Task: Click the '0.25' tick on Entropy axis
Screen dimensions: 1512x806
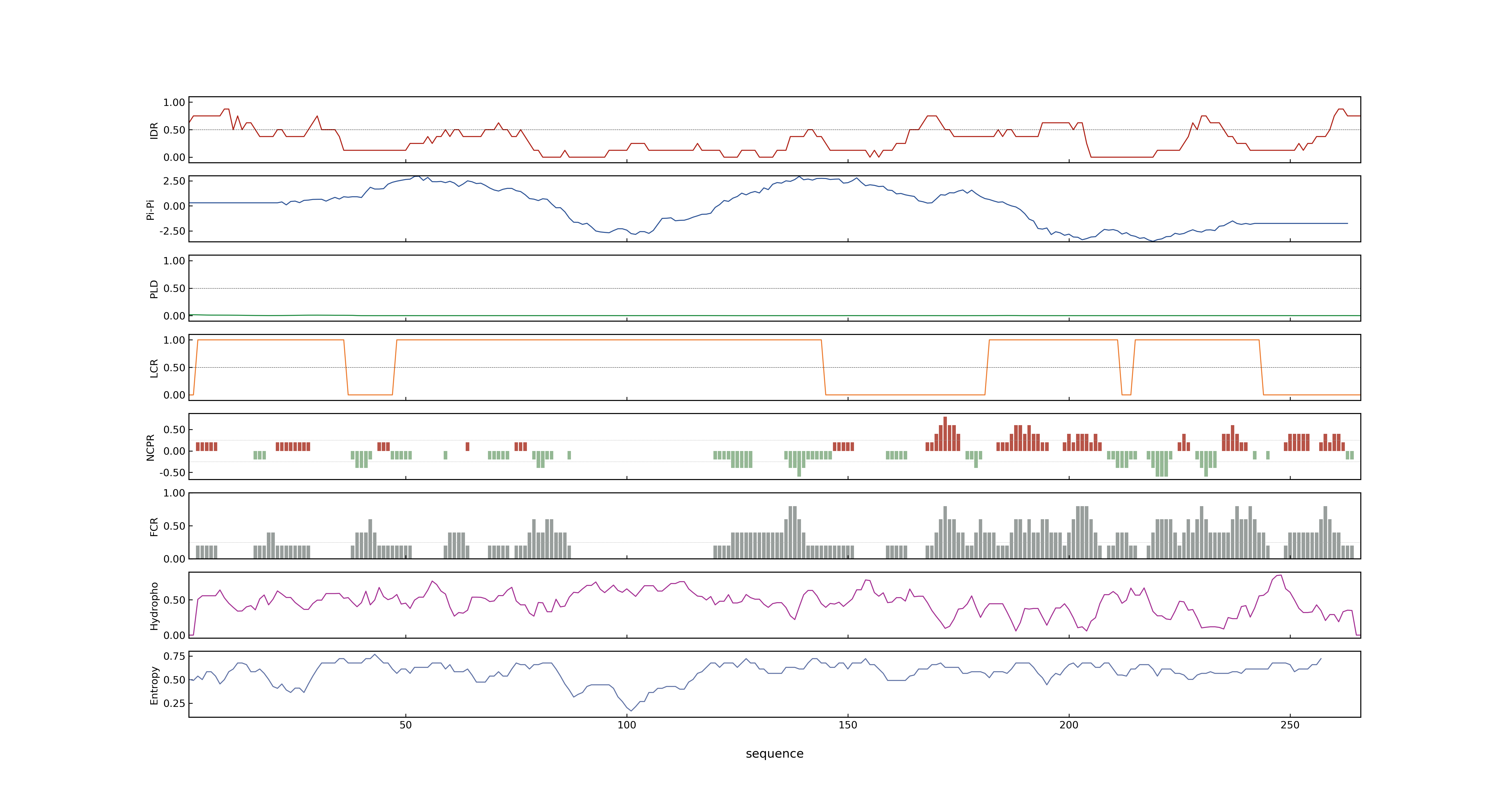Action: point(174,703)
